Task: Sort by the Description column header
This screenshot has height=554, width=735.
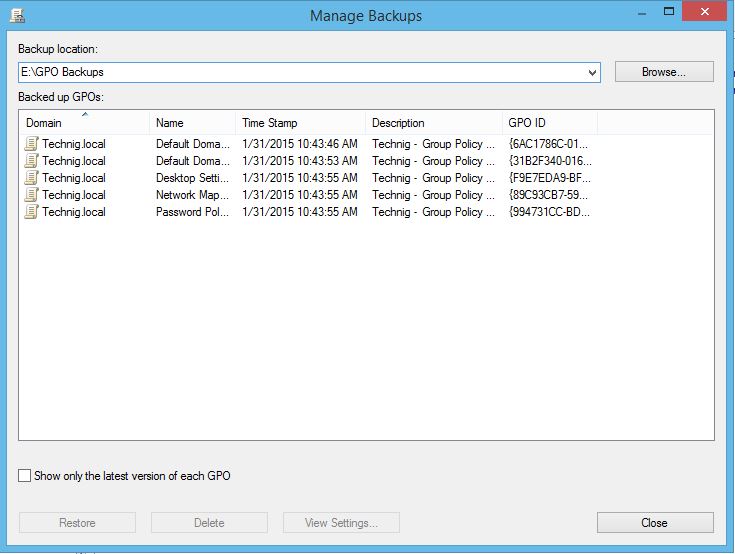Action: [434, 123]
